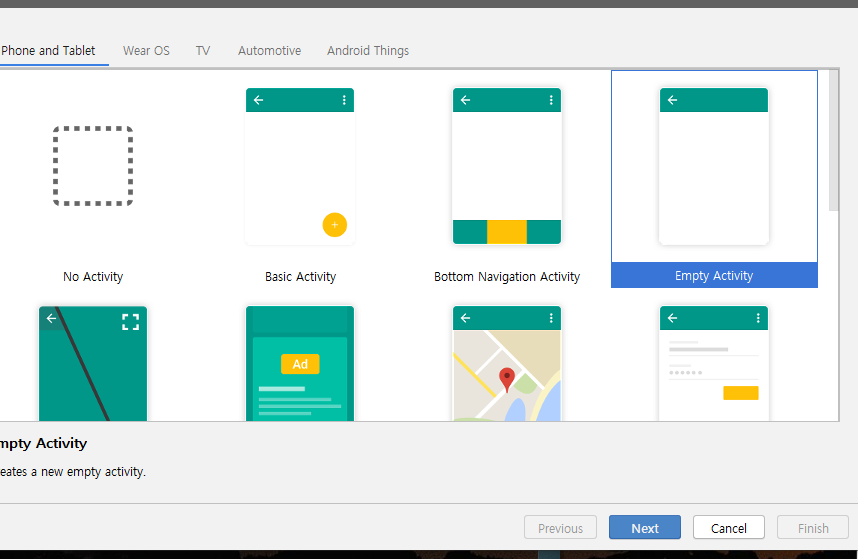Choose the Login form activity template
This screenshot has height=559, width=858.
[x=714, y=363]
